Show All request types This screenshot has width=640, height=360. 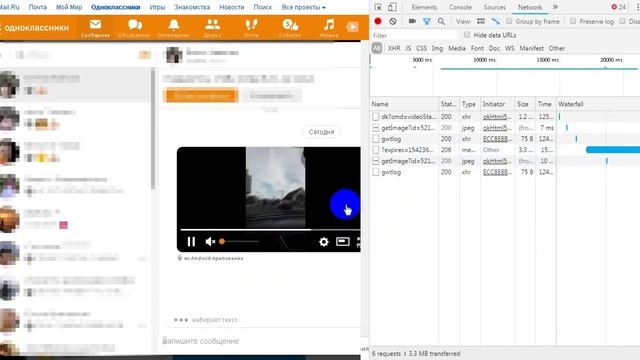click(377, 48)
